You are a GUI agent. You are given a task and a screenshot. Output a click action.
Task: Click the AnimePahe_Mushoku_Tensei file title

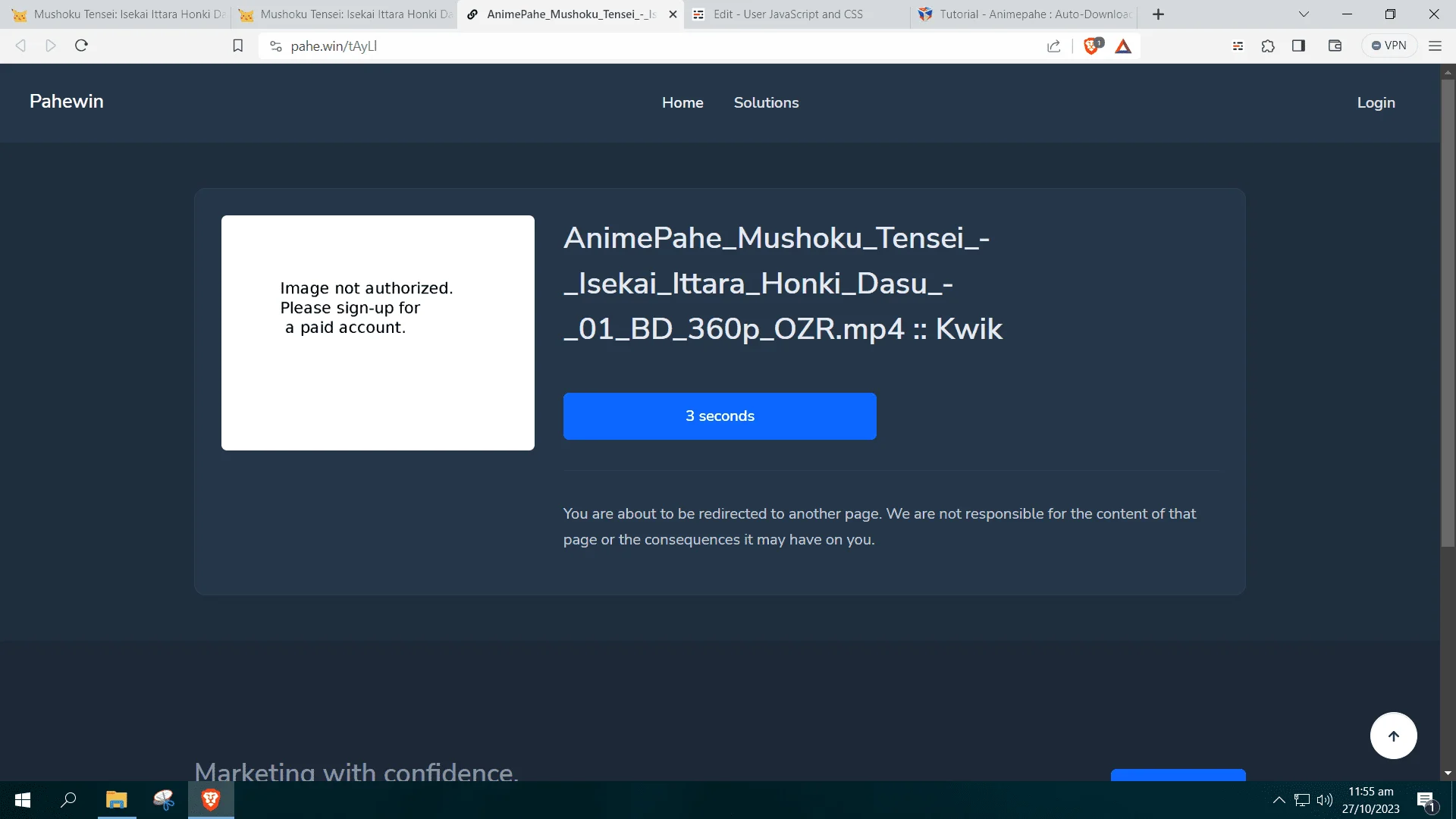tap(783, 284)
